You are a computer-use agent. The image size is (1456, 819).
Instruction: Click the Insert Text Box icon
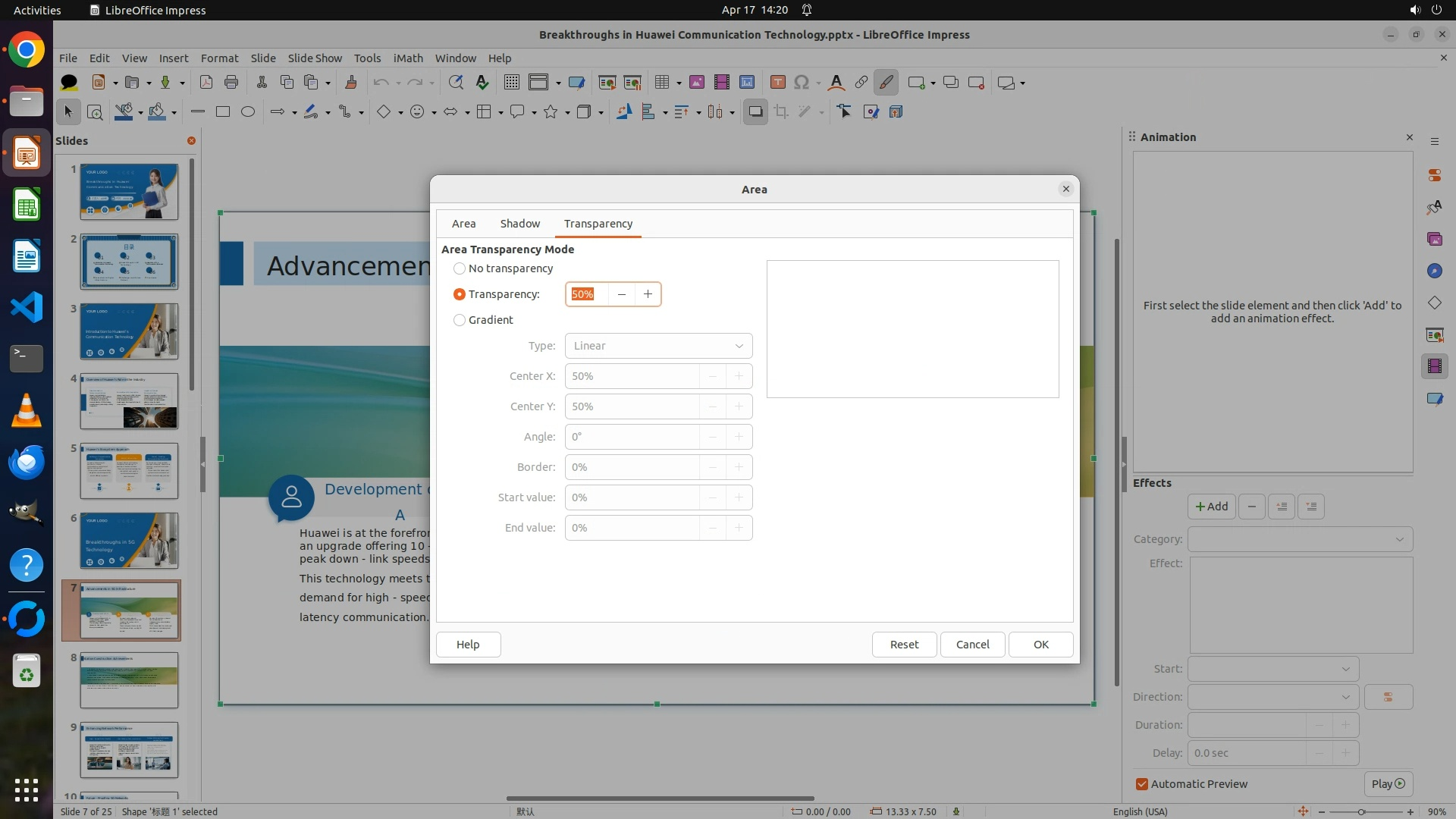[x=777, y=83]
